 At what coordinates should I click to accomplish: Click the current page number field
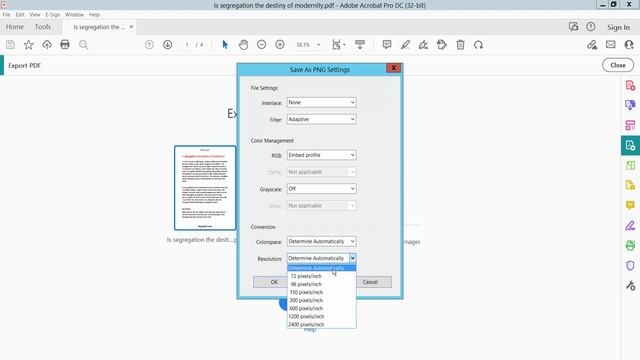[x=187, y=45]
